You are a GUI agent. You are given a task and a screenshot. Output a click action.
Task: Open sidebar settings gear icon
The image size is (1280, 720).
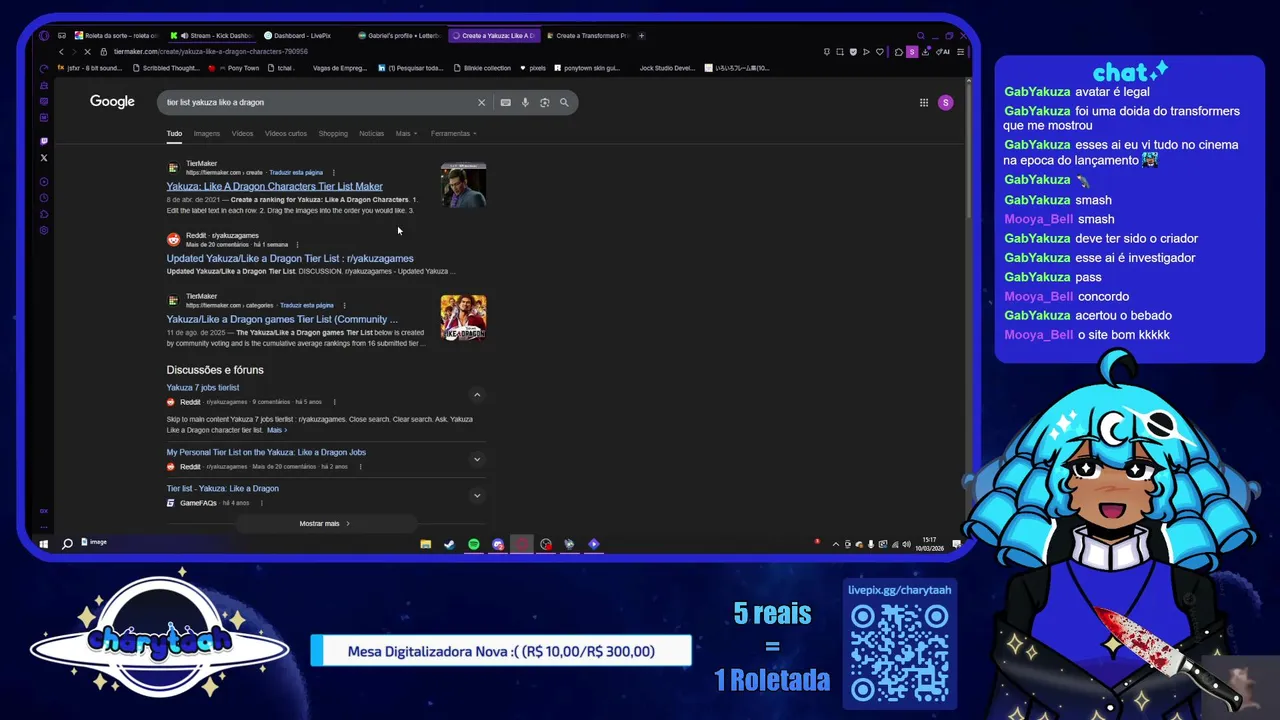[x=43, y=230]
